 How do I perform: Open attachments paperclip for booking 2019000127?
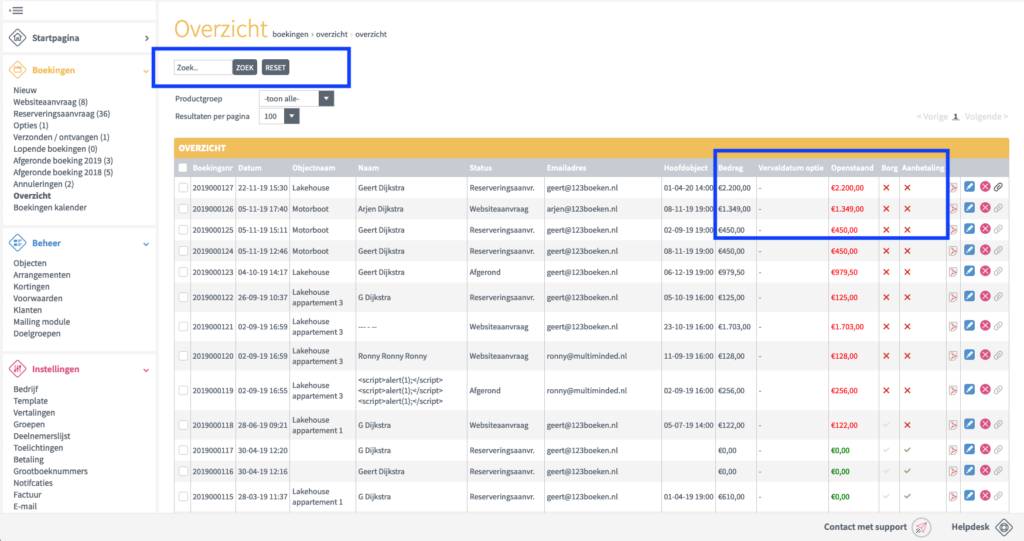(999, 188)
